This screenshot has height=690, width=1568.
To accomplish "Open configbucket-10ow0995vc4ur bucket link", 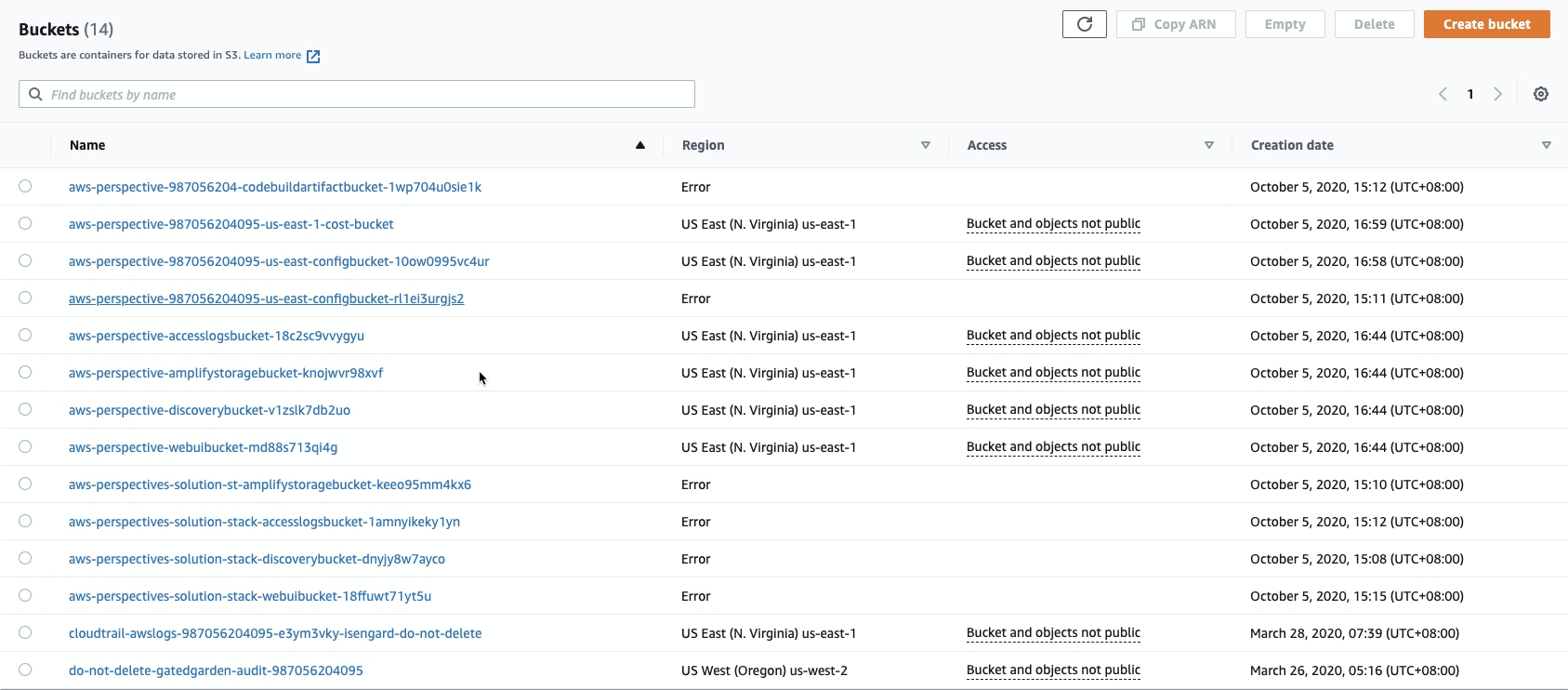I will pos(279,261).
